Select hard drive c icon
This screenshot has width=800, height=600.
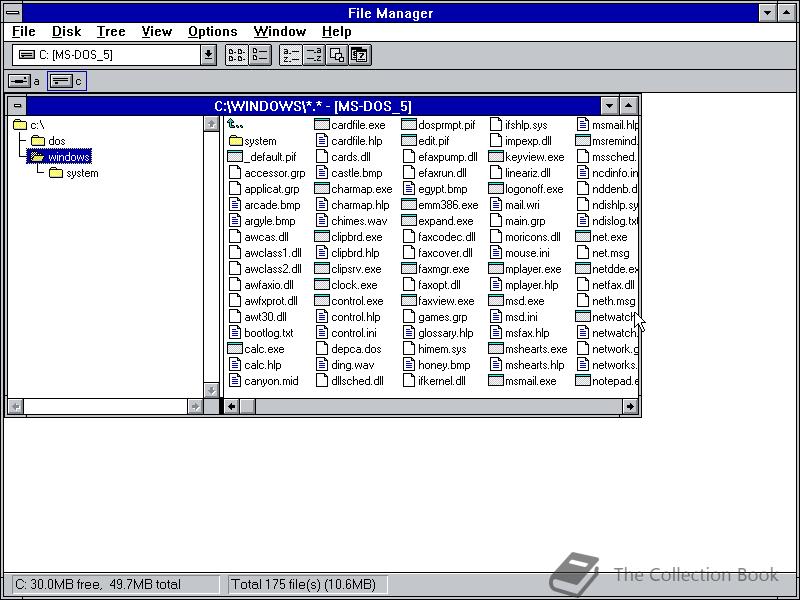tap(61, 81)
